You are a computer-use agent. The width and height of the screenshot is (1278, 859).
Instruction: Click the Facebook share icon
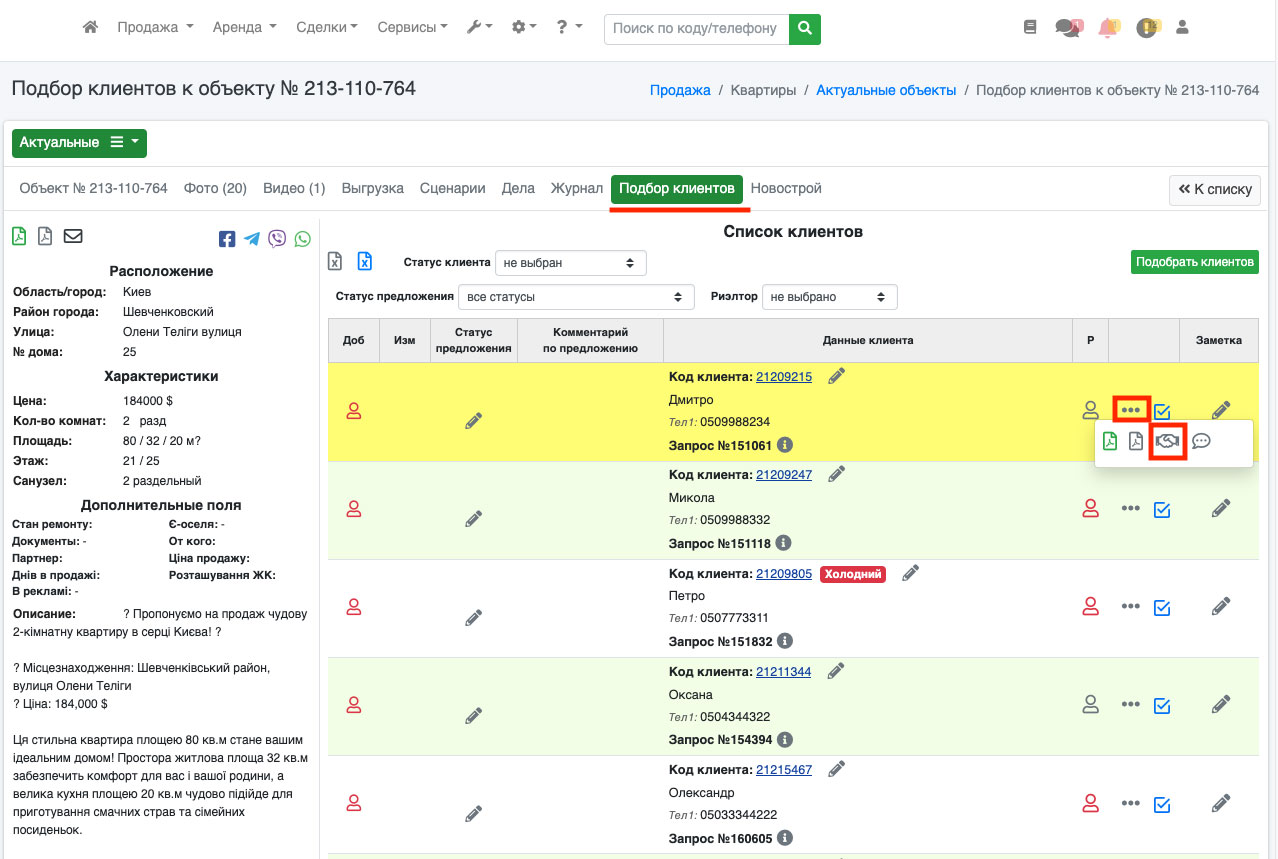click(x=227, y=239)
